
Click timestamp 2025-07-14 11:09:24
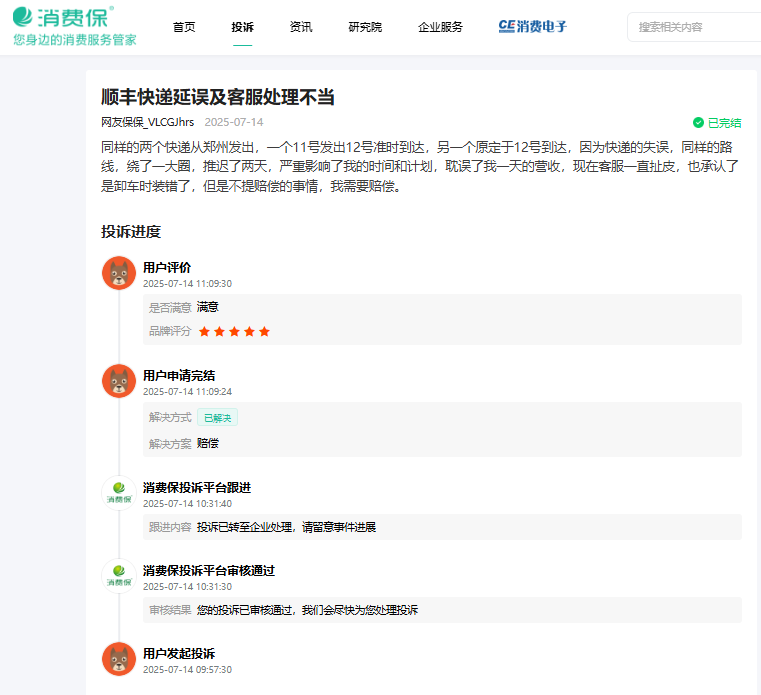coord(187,392)
